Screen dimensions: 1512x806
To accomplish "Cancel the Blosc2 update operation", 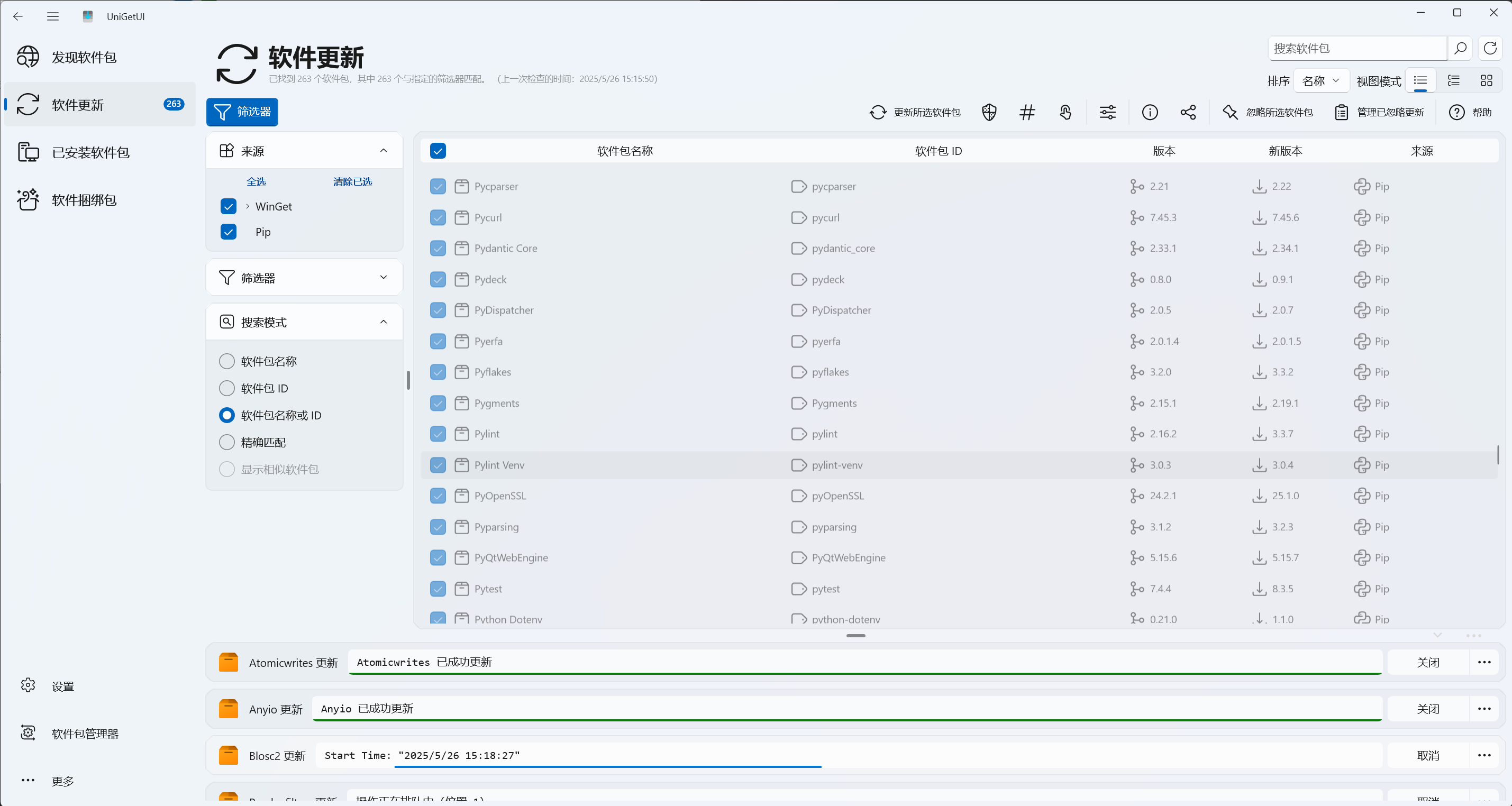I will 1427,756.
